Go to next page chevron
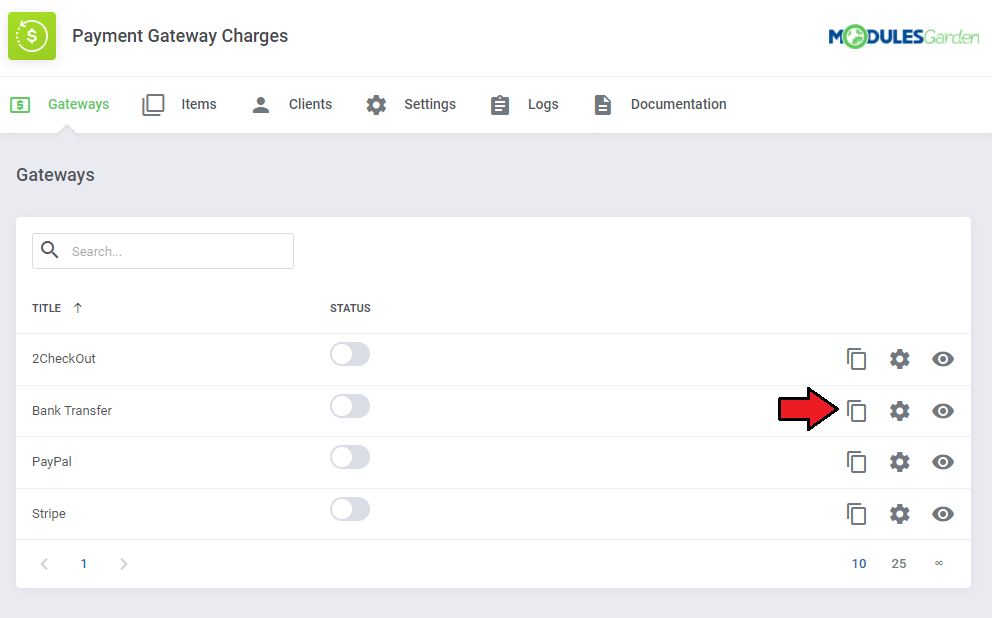The width and height of the screenshot is (992, 618). tap(123, 564)
